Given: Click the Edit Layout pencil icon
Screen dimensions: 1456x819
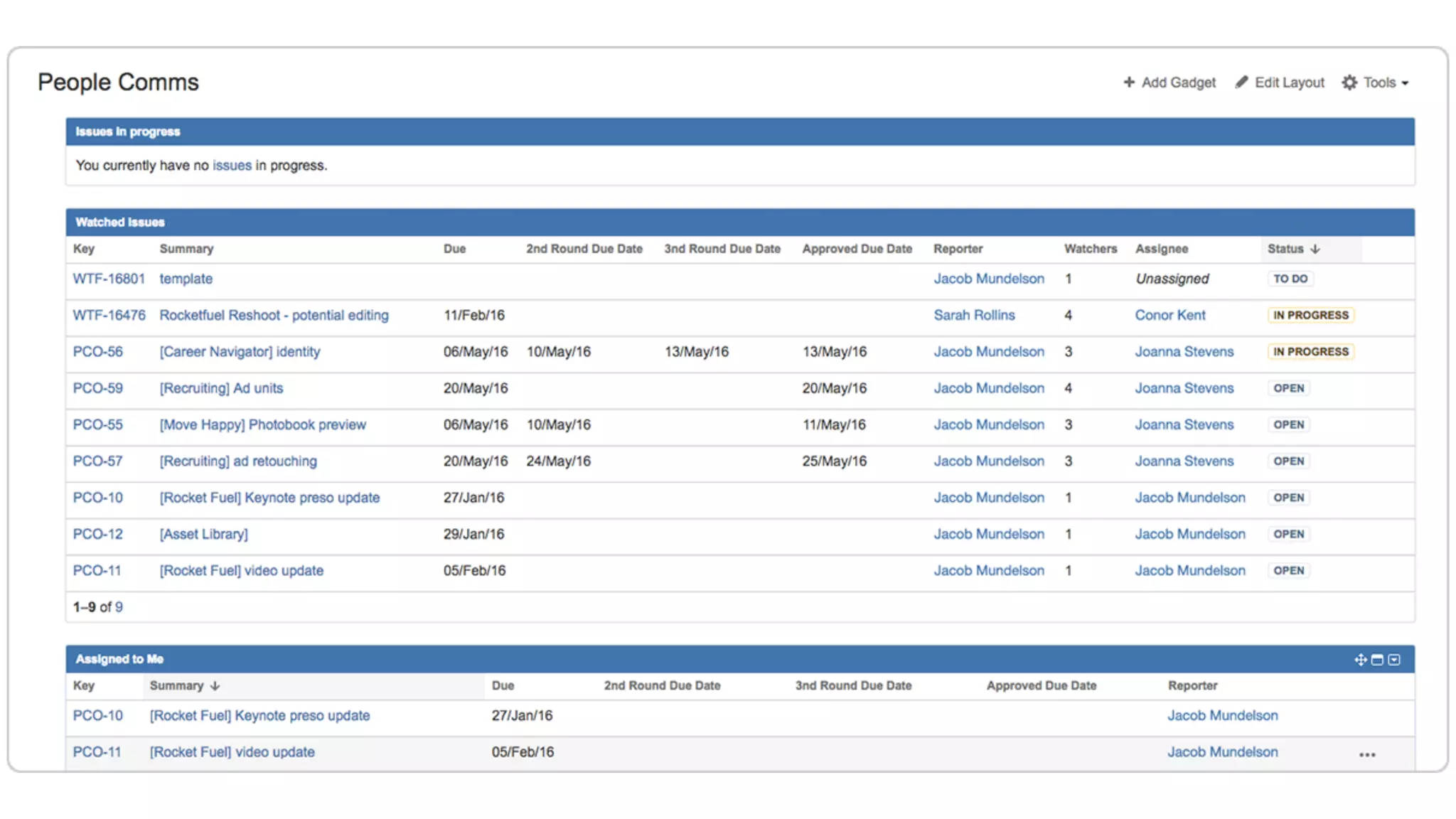Looking at the screenshot, I should click(x=1241, y=82).
